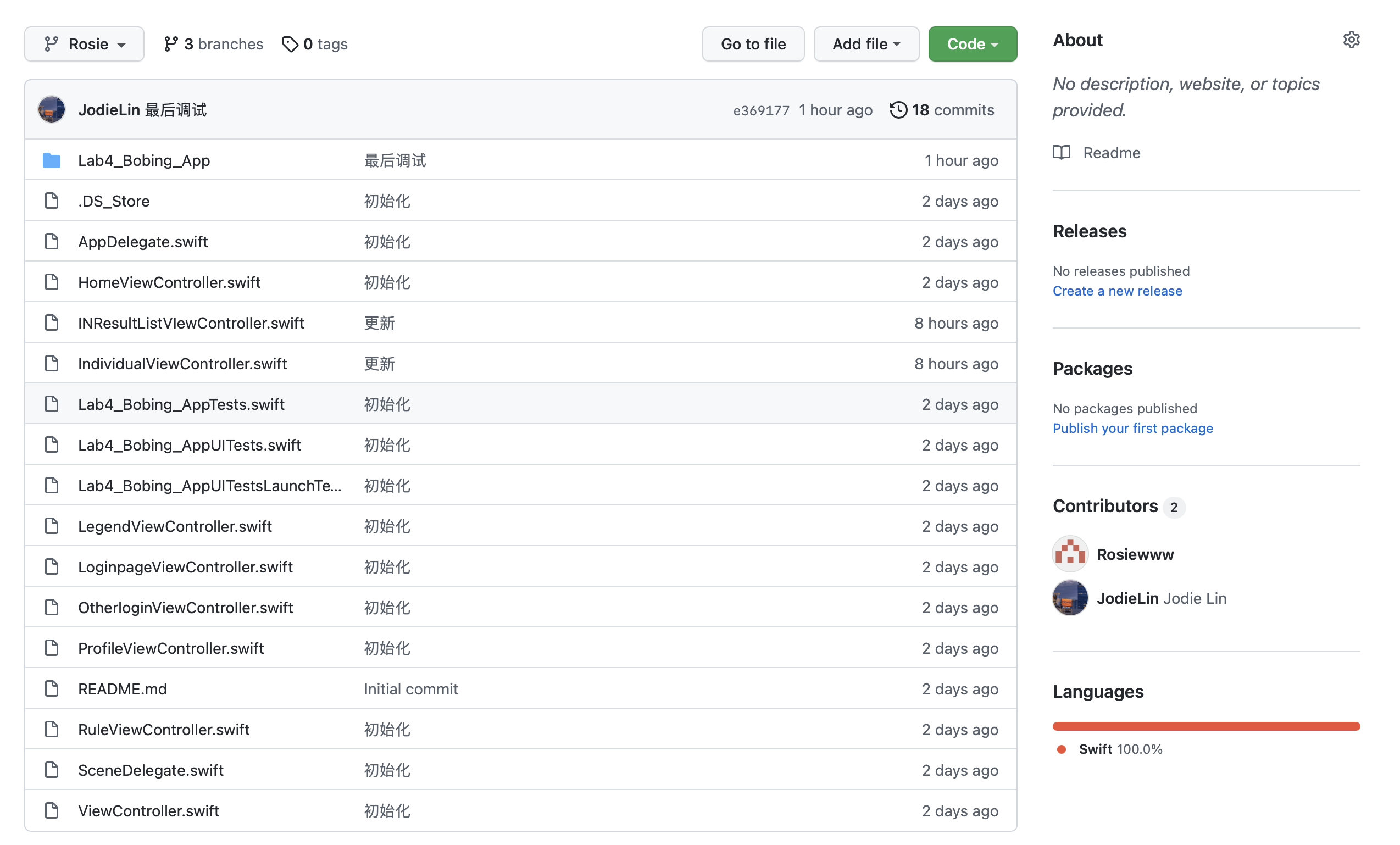The width and height of the screenshot is (1400, 845).
Task: Click the Readme book icon
Action: click(x=1062, y=152)
